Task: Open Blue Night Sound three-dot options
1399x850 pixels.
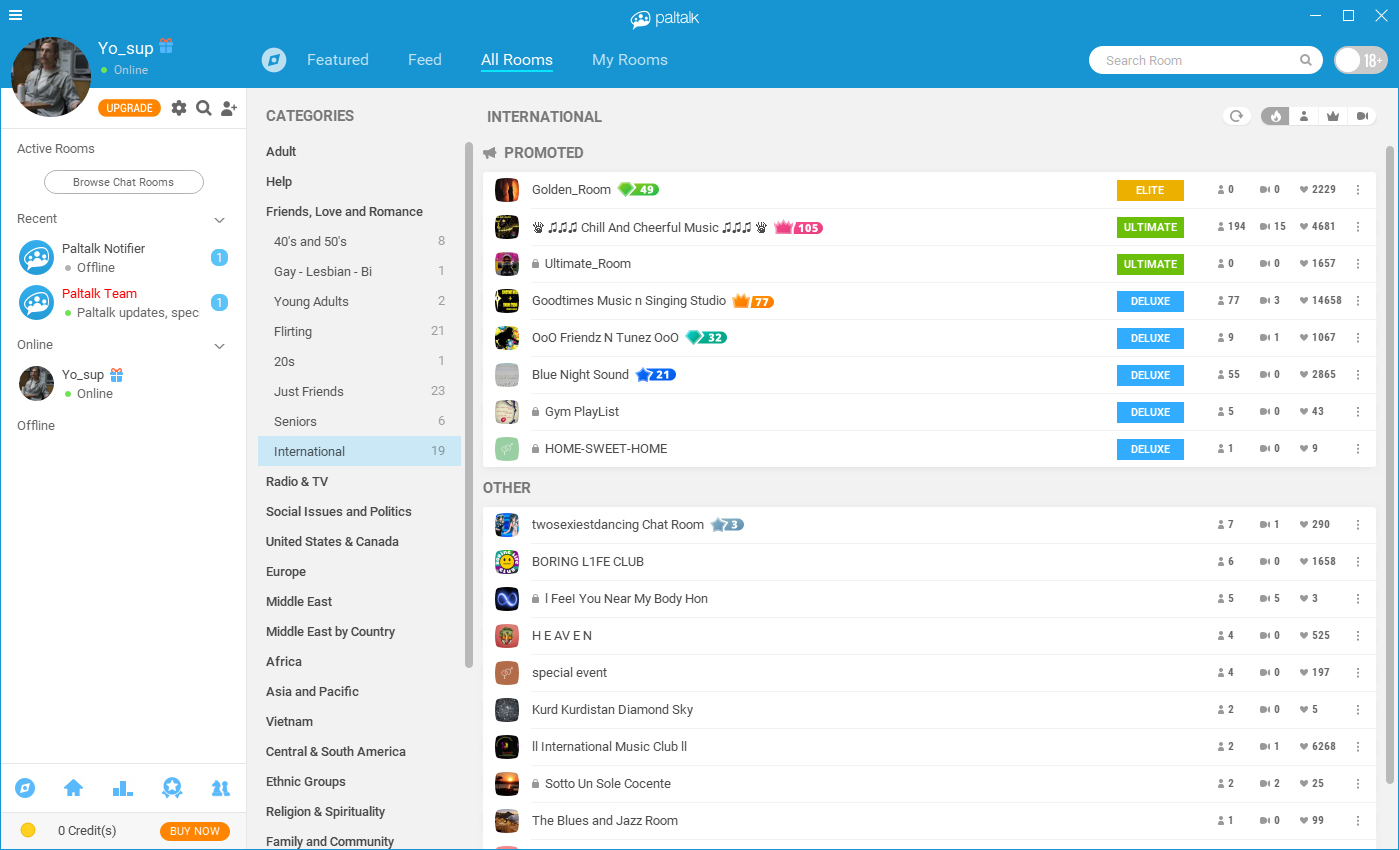Action: (1358, 375)
